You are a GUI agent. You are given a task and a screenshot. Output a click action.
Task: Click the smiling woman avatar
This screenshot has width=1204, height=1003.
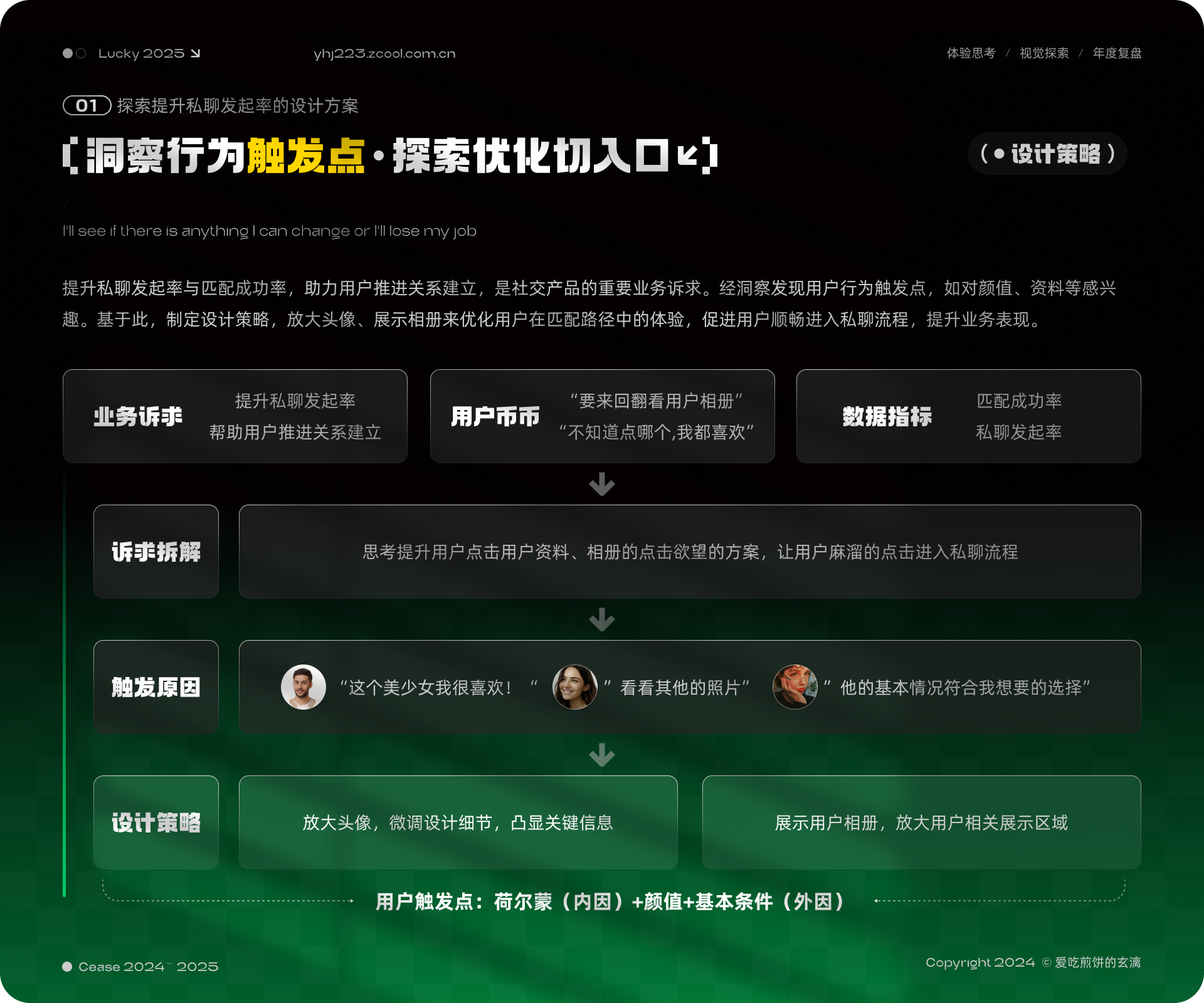(574, 687)
